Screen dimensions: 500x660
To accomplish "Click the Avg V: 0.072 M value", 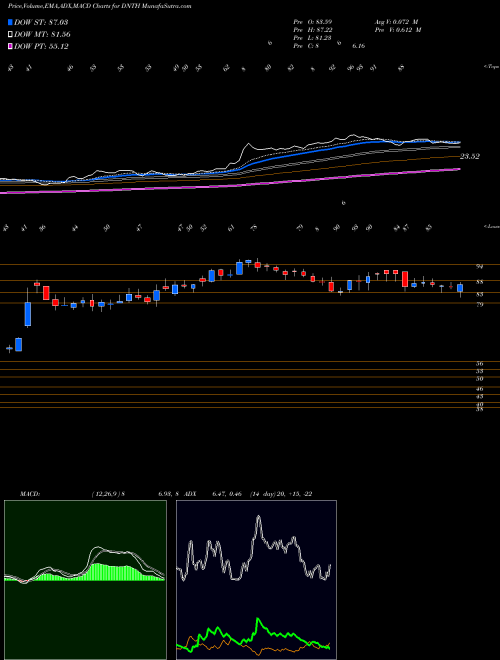I will [x=397, y=21].
